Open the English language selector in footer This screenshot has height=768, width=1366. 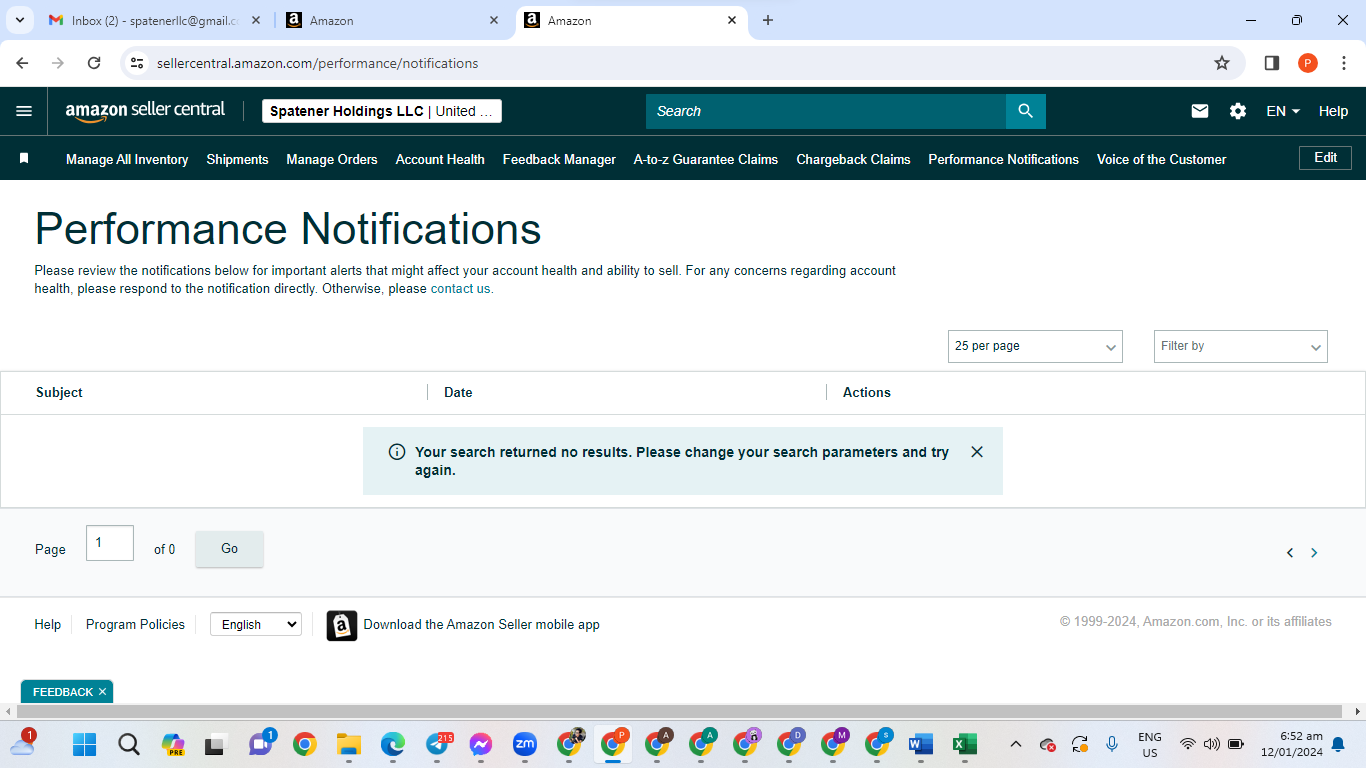256,624
